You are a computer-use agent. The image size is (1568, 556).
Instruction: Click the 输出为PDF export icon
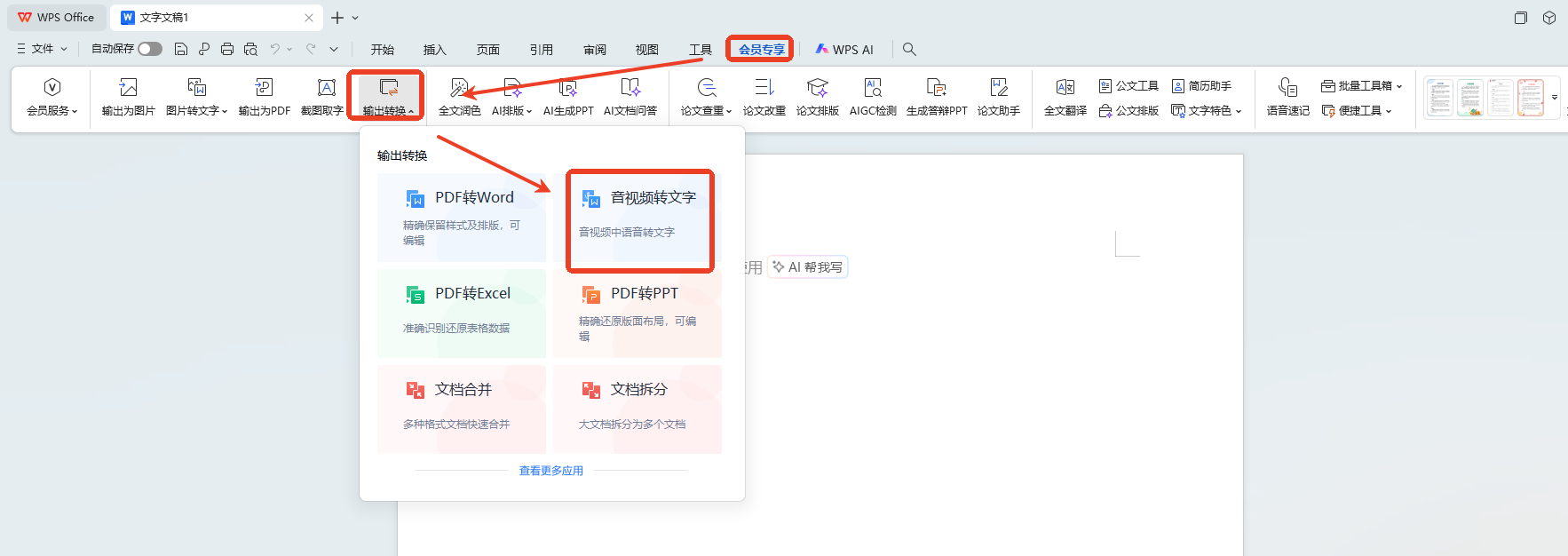pos(264,87)
